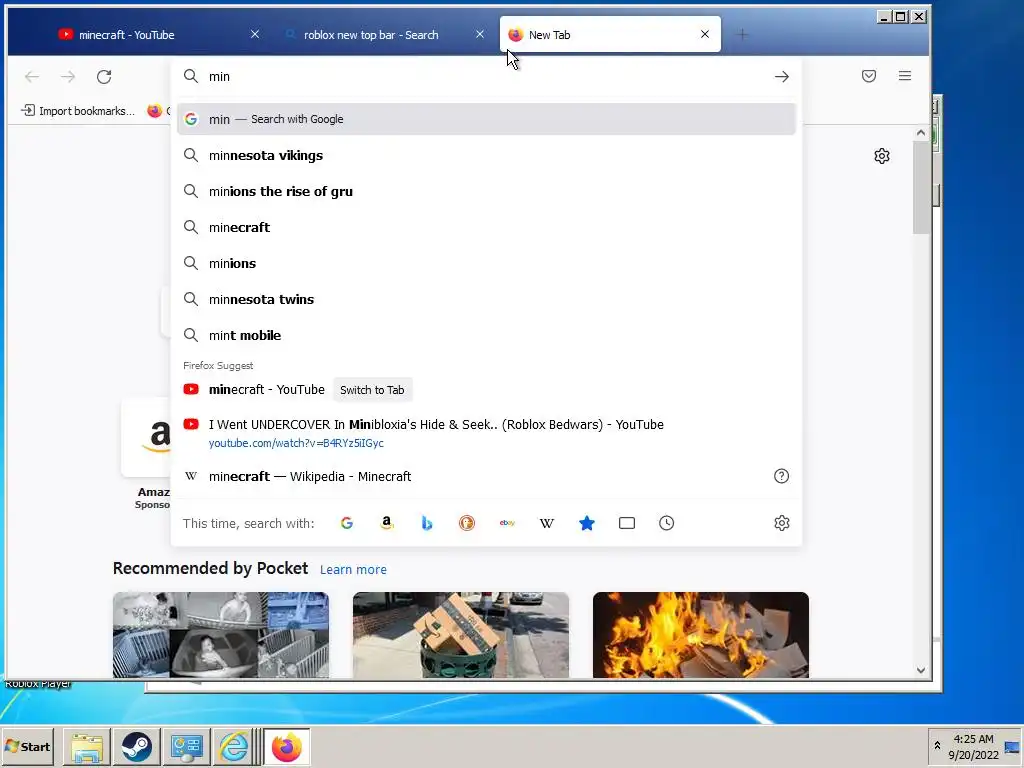Open Pocket story with baby monitor collage
This screenshot has width=1024, height=768.
click(221, 635)
